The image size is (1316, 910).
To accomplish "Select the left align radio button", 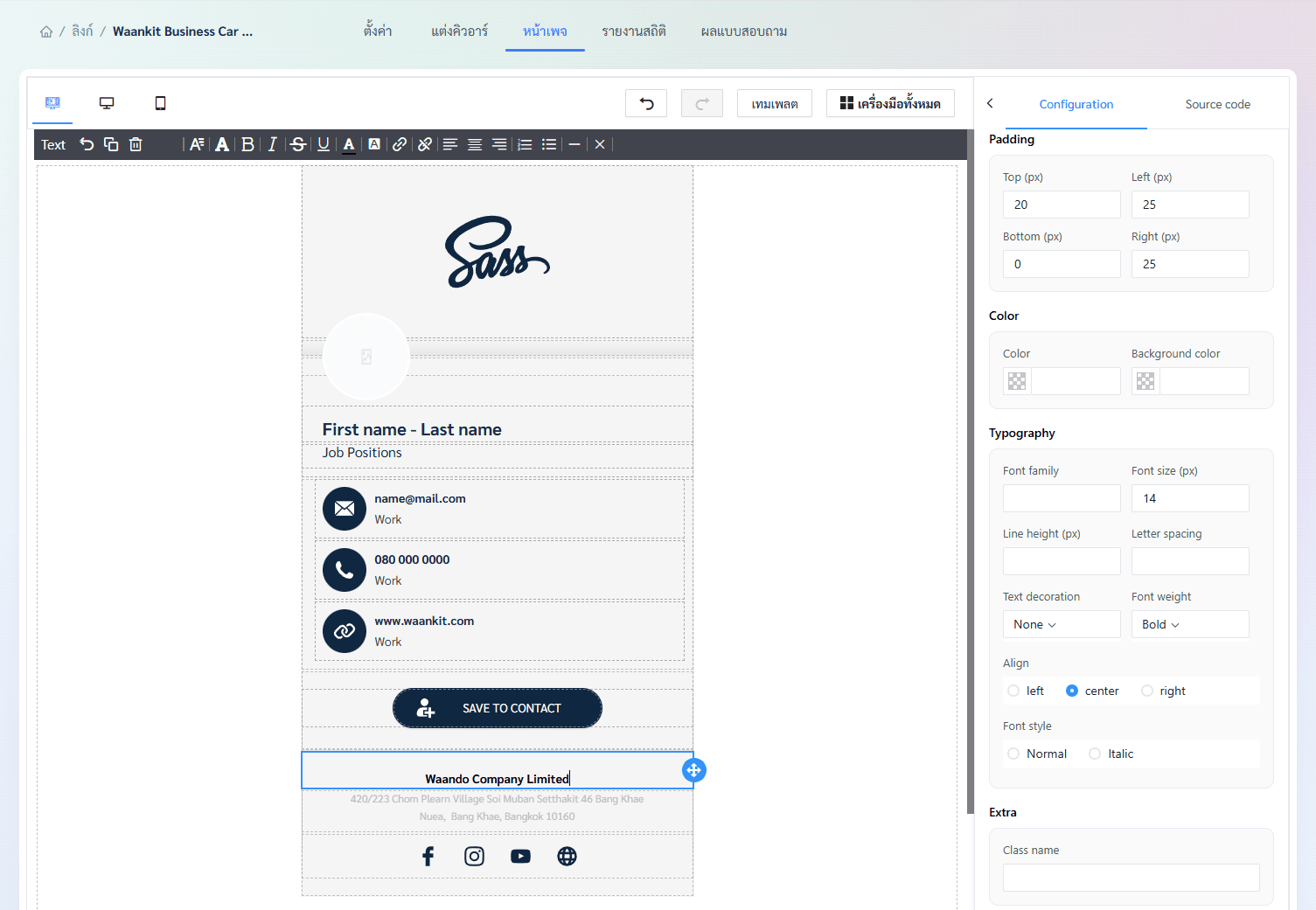I will 1013,691.
